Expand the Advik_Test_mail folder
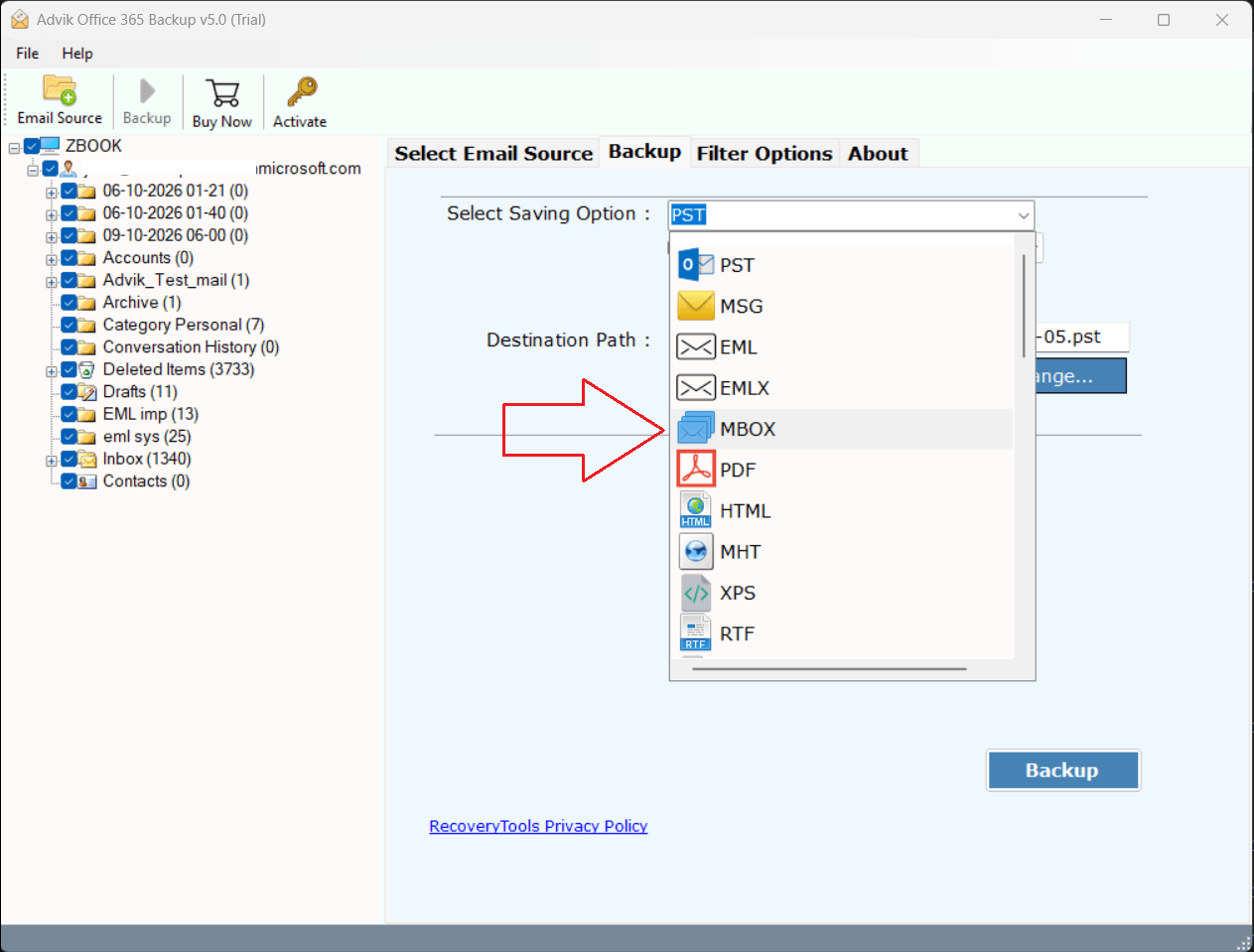1254x952 pixels. [x=51, y=282]
